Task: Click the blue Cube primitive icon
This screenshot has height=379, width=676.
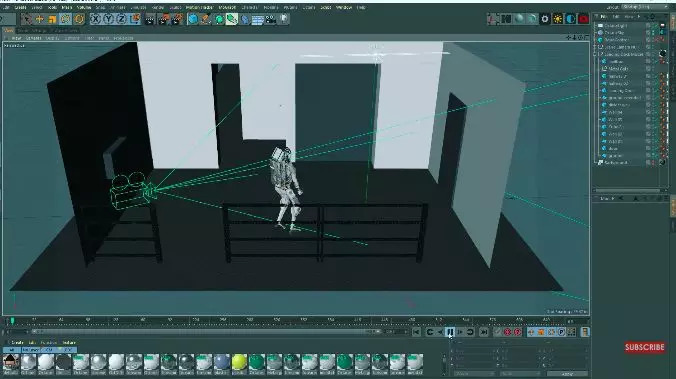Action: (193, 19)
